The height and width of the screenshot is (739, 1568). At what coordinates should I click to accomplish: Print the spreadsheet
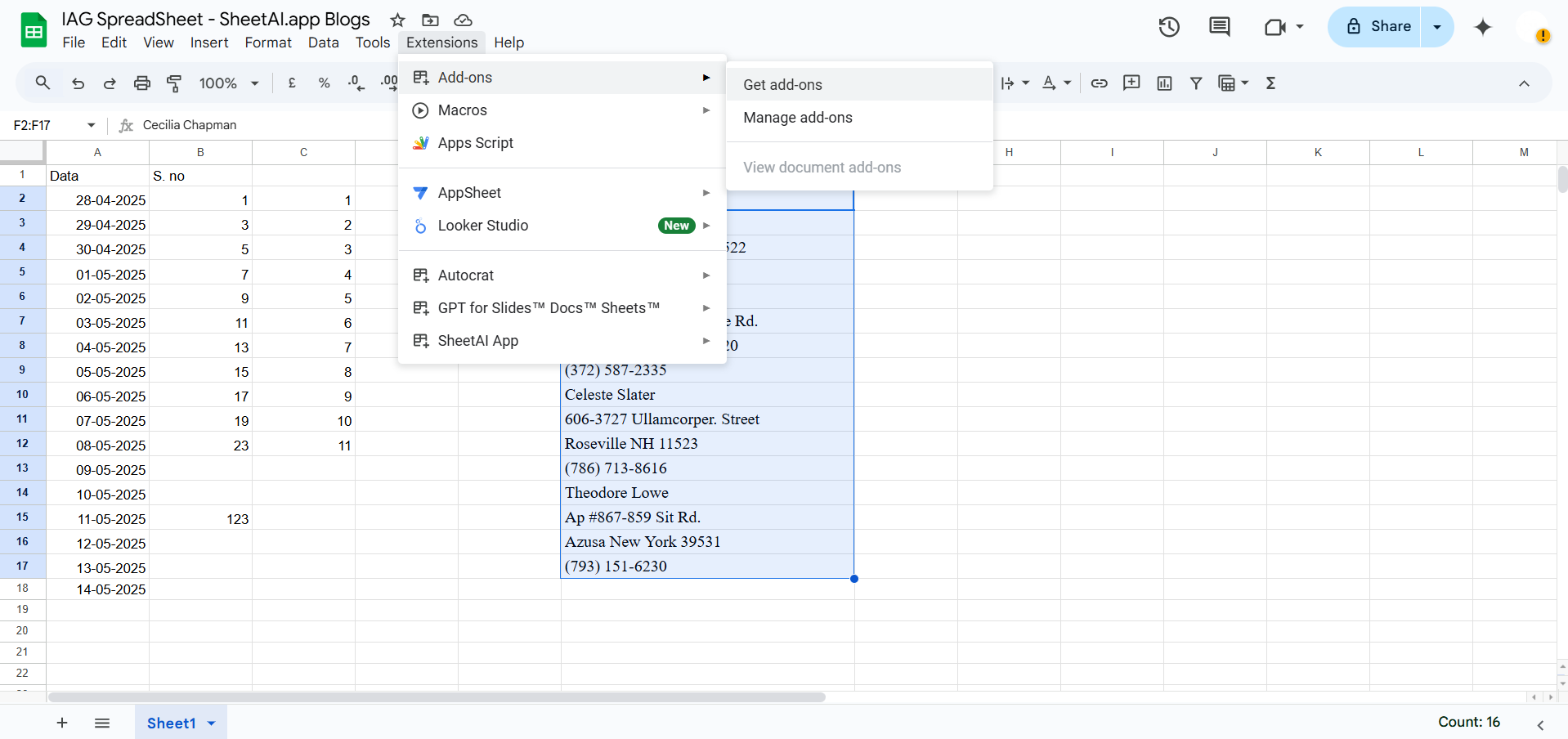(142, 83)
